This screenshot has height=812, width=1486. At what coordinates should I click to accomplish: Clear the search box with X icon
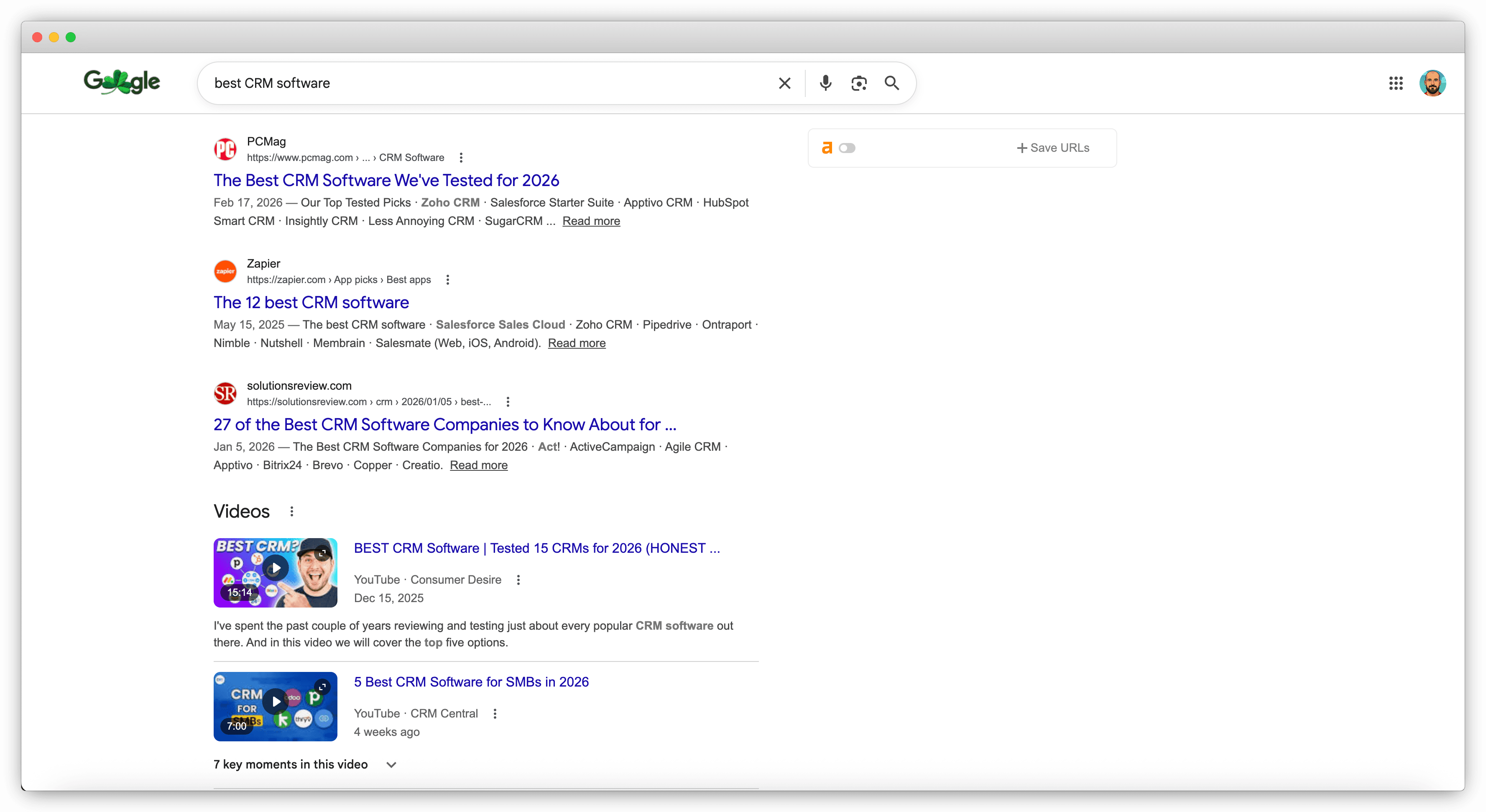[784, 83]
